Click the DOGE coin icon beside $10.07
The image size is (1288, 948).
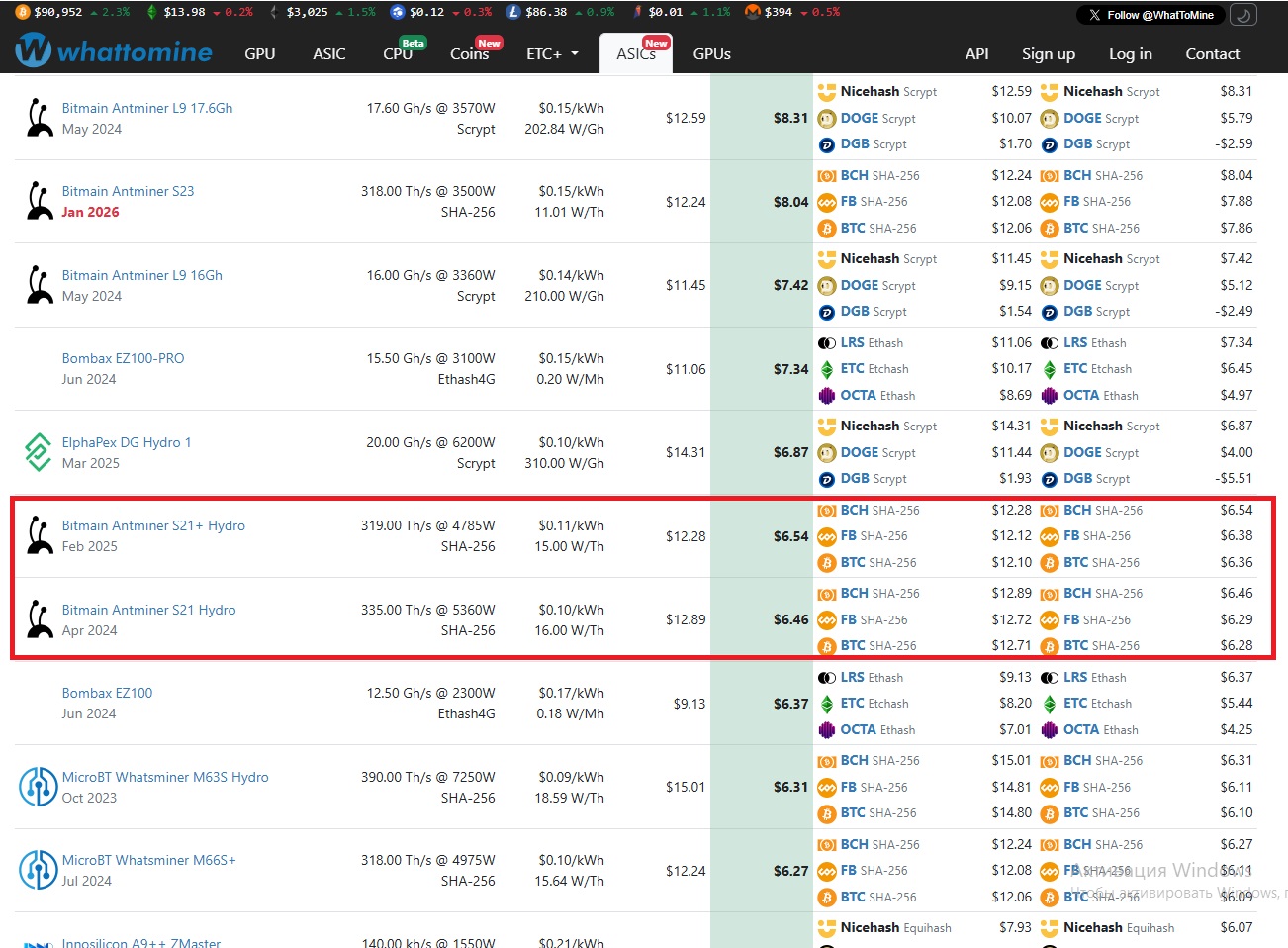point(827,118)
